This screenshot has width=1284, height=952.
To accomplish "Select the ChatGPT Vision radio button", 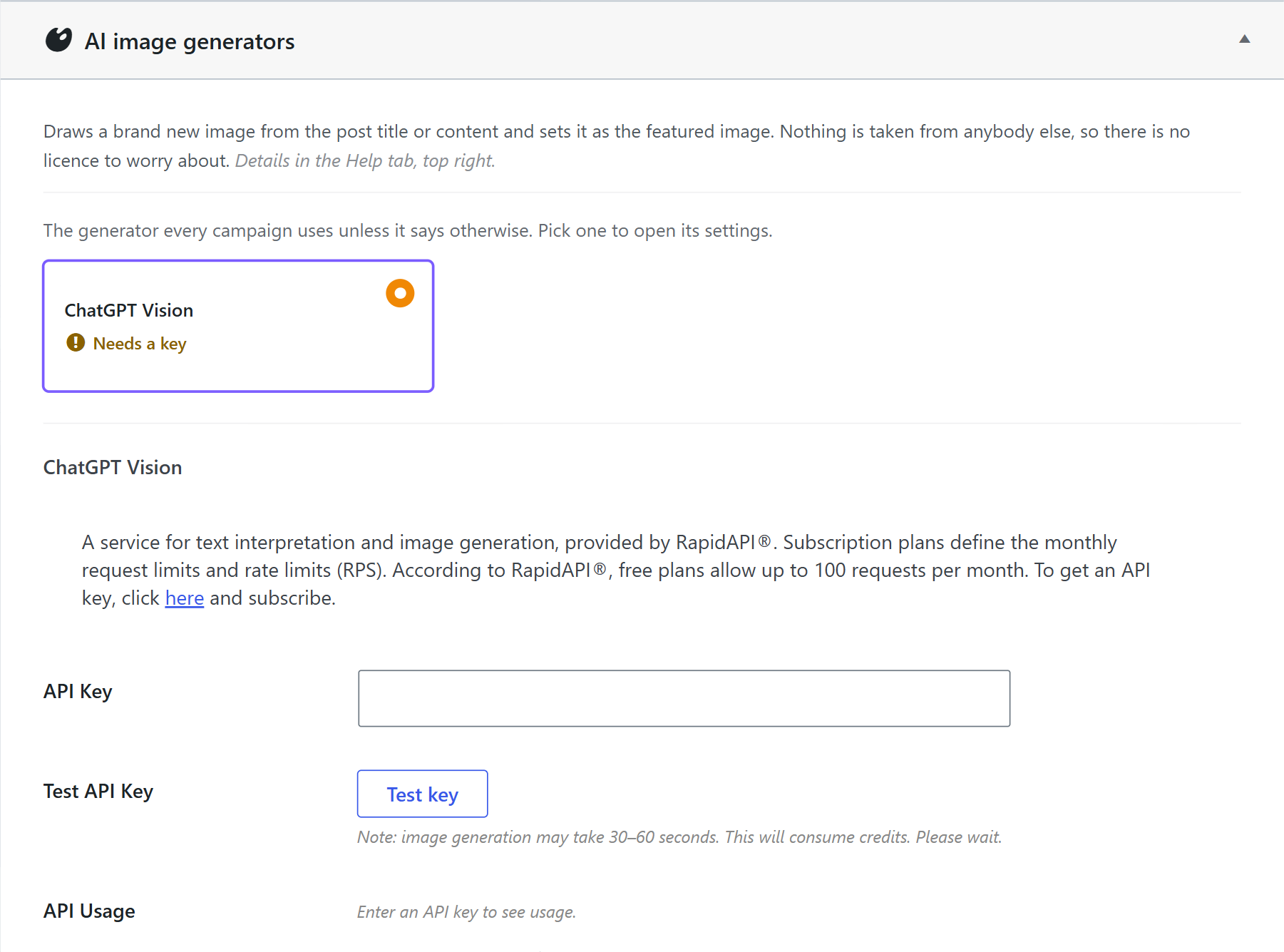I will [x=400, y=293].
